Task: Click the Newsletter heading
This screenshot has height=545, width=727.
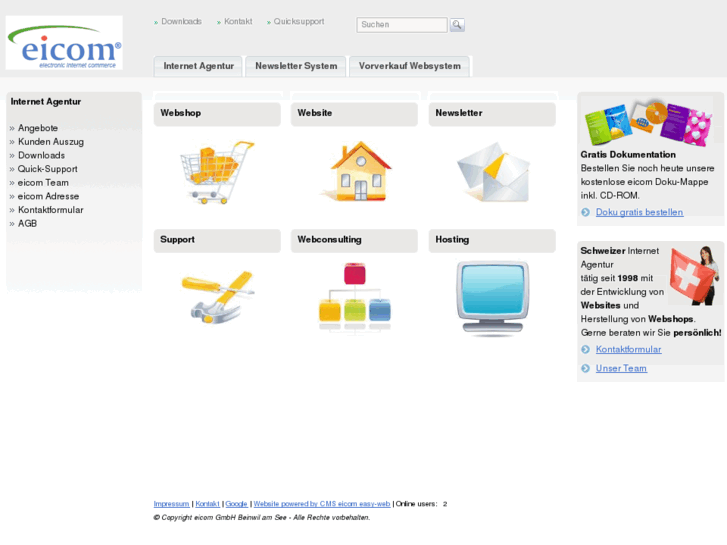Action: pyautogui.click(x=459, y=113)
